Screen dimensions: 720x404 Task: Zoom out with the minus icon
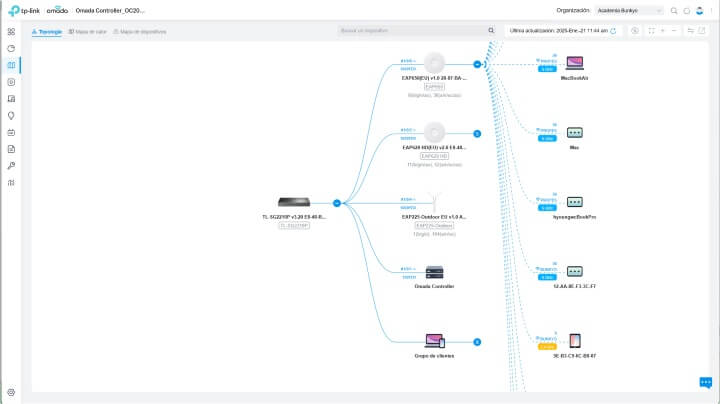tap(674, 31)
